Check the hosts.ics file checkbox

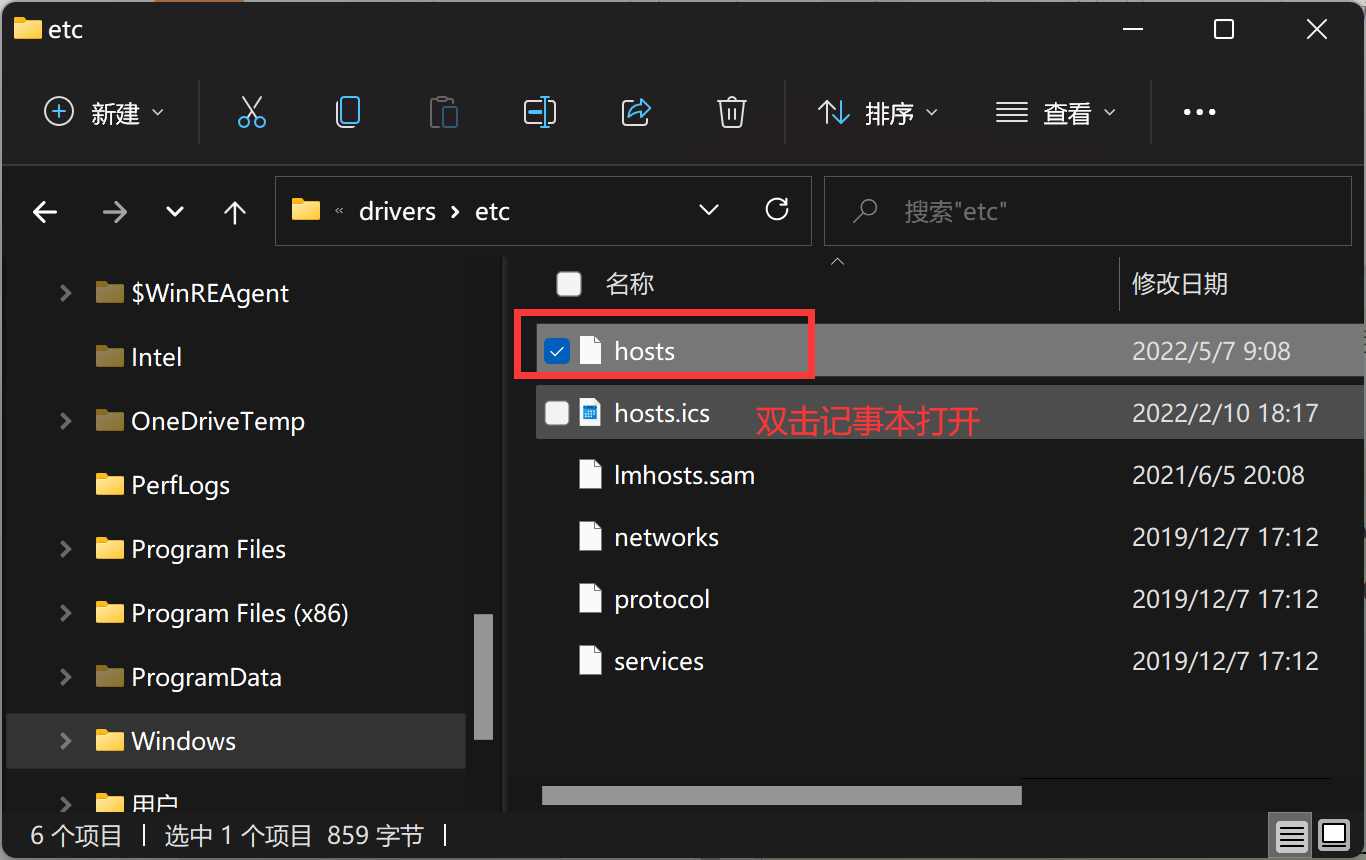point(557,413)
